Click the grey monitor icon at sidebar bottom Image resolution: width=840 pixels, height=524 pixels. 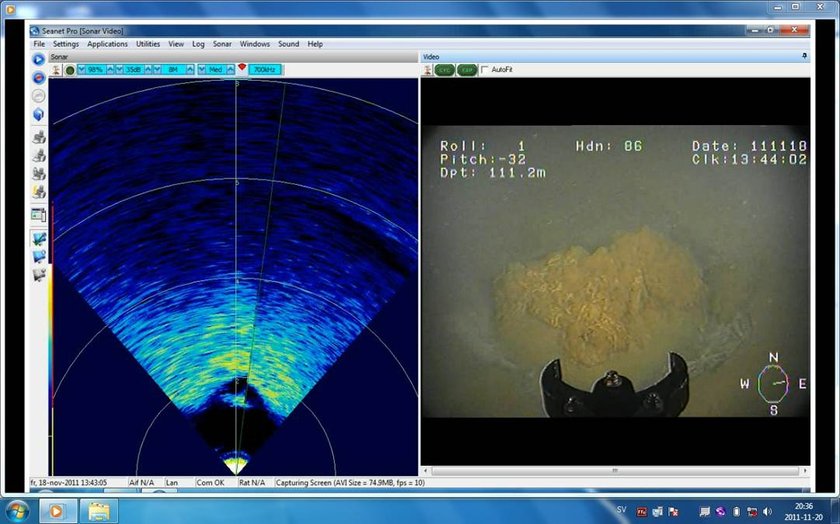(x=39, y=275)
